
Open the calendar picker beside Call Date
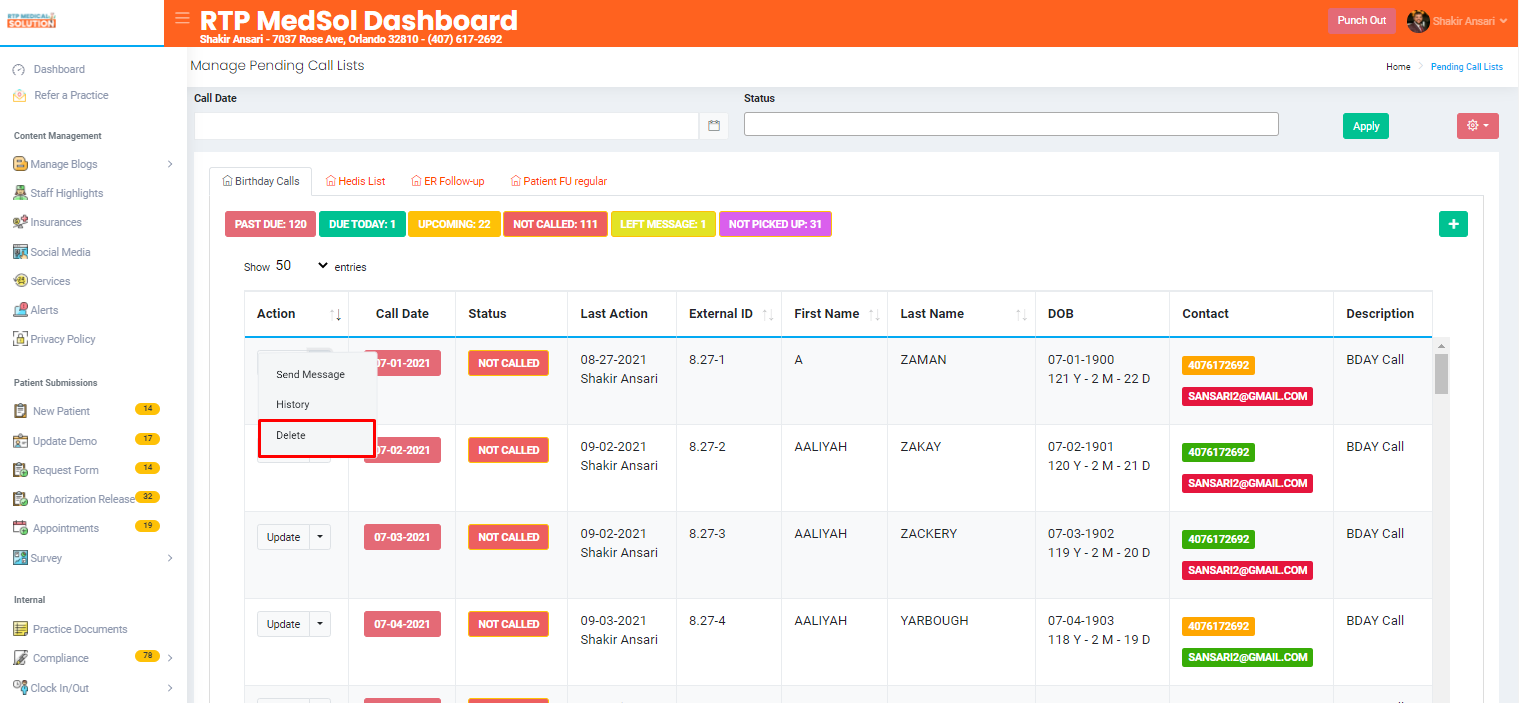pos(714,126)
